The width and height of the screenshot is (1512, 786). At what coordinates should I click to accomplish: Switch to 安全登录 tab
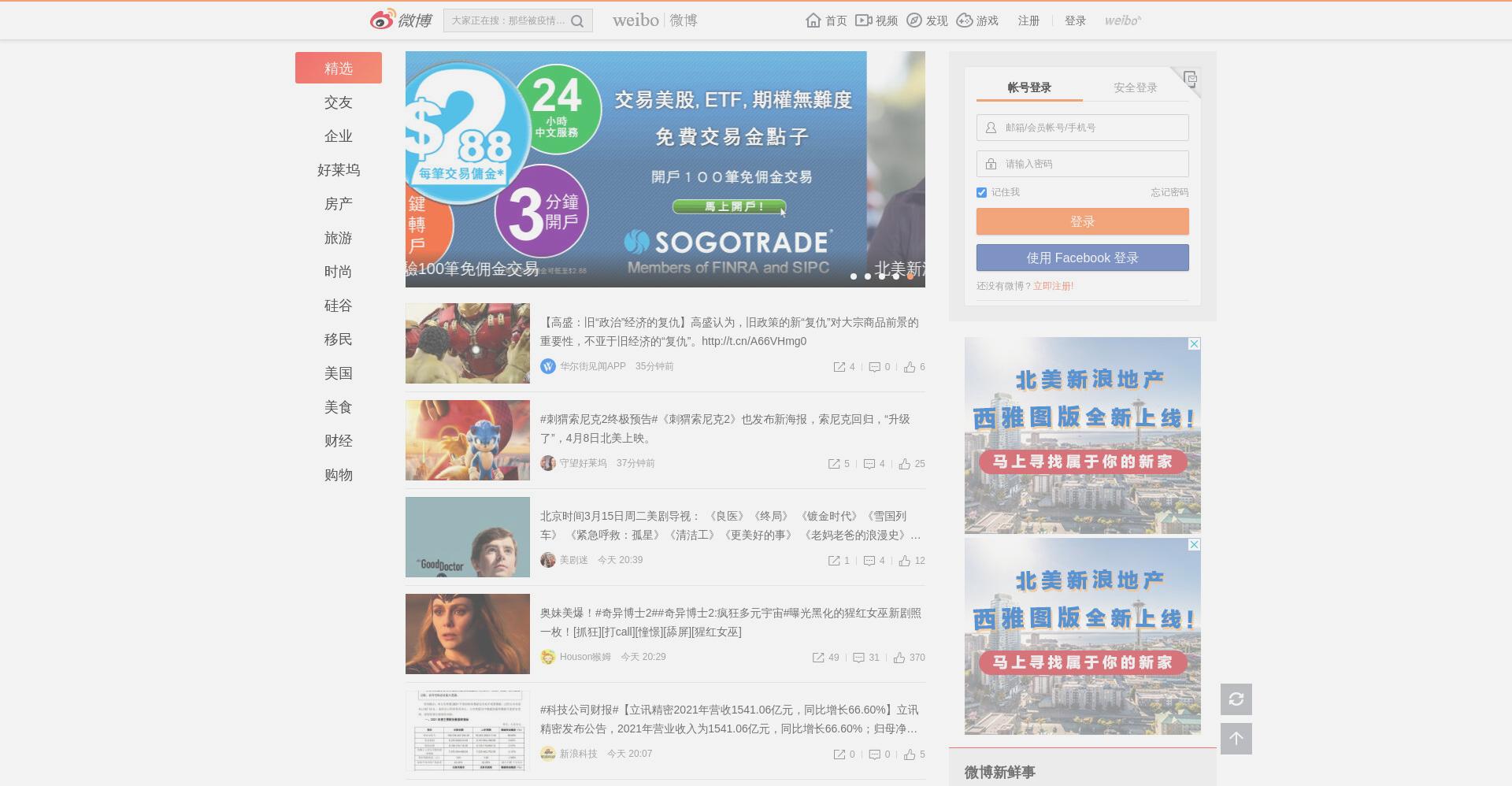pos(1136,87)
